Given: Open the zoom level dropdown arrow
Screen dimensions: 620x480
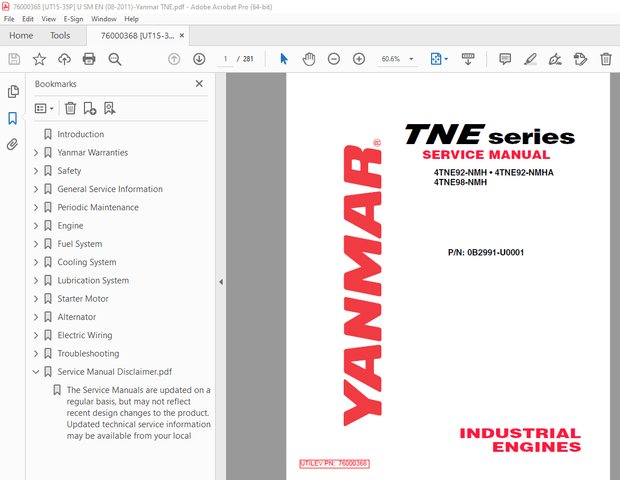Looking at the screenshot, I should click(x=411, y=59).
